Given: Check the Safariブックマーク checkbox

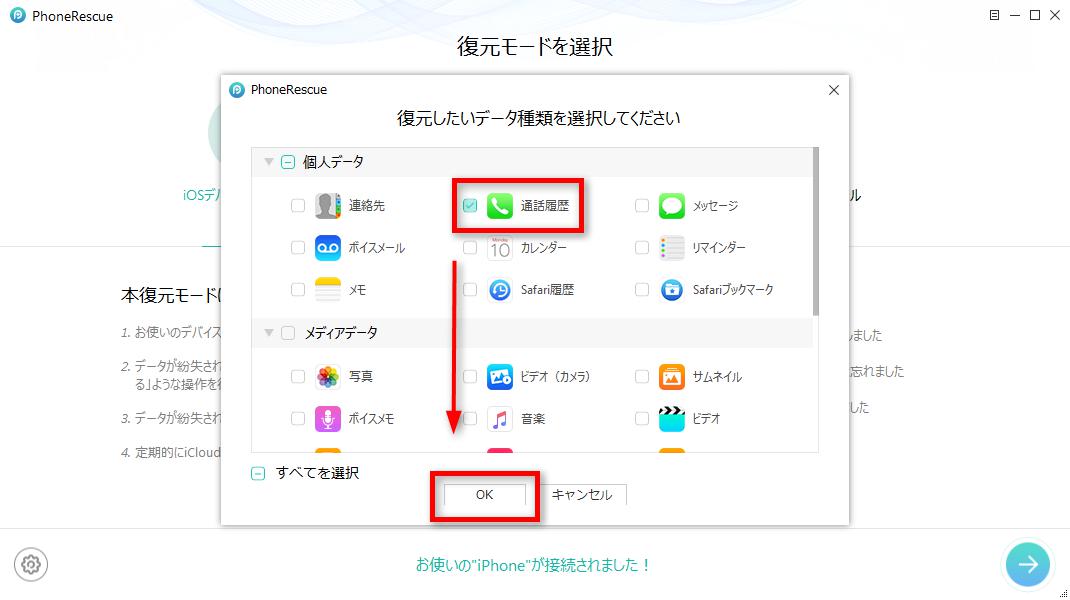Looking at the screenshot, I should 641,290.
